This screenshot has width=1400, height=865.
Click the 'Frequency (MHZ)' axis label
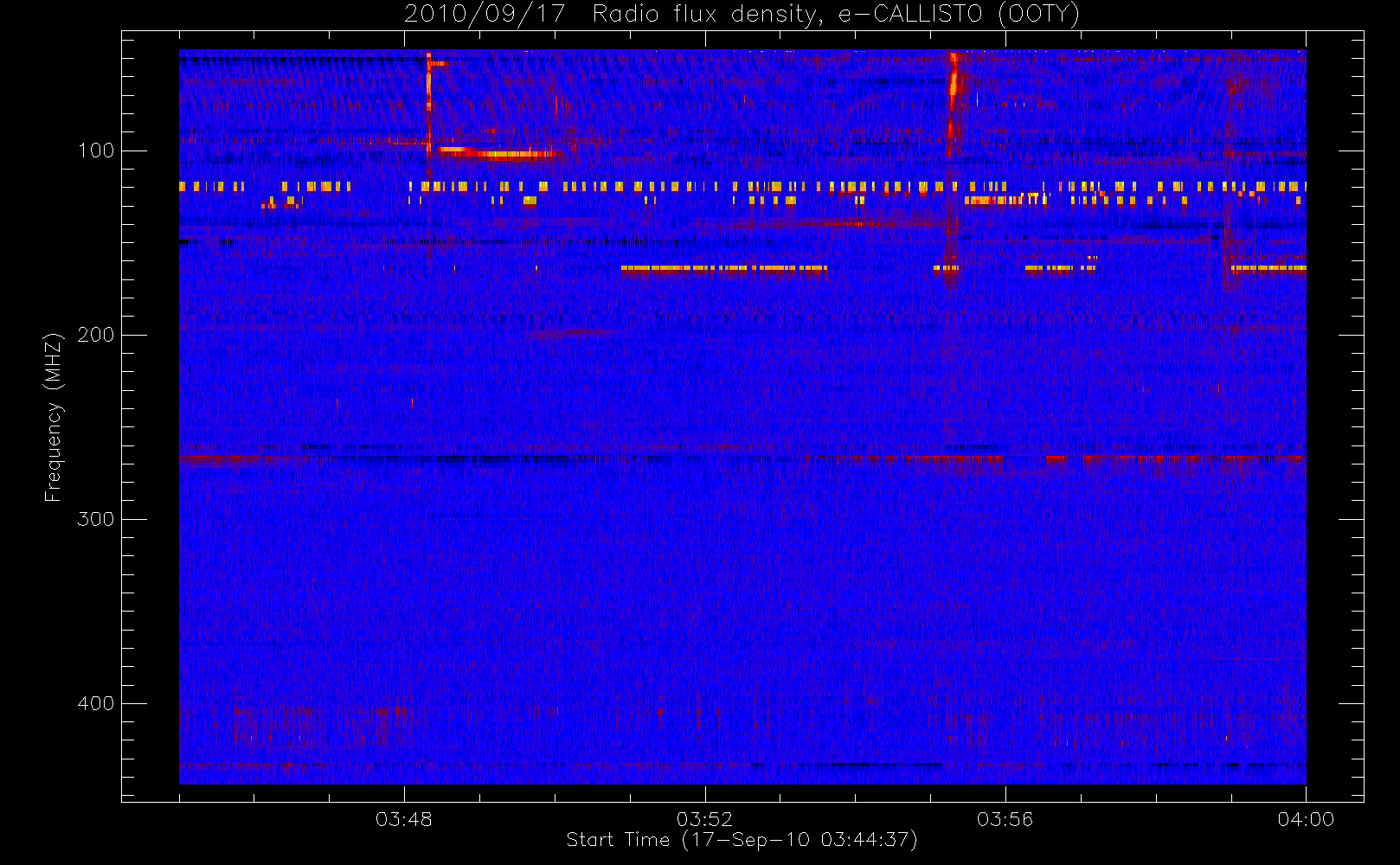(x=54, y=417)
